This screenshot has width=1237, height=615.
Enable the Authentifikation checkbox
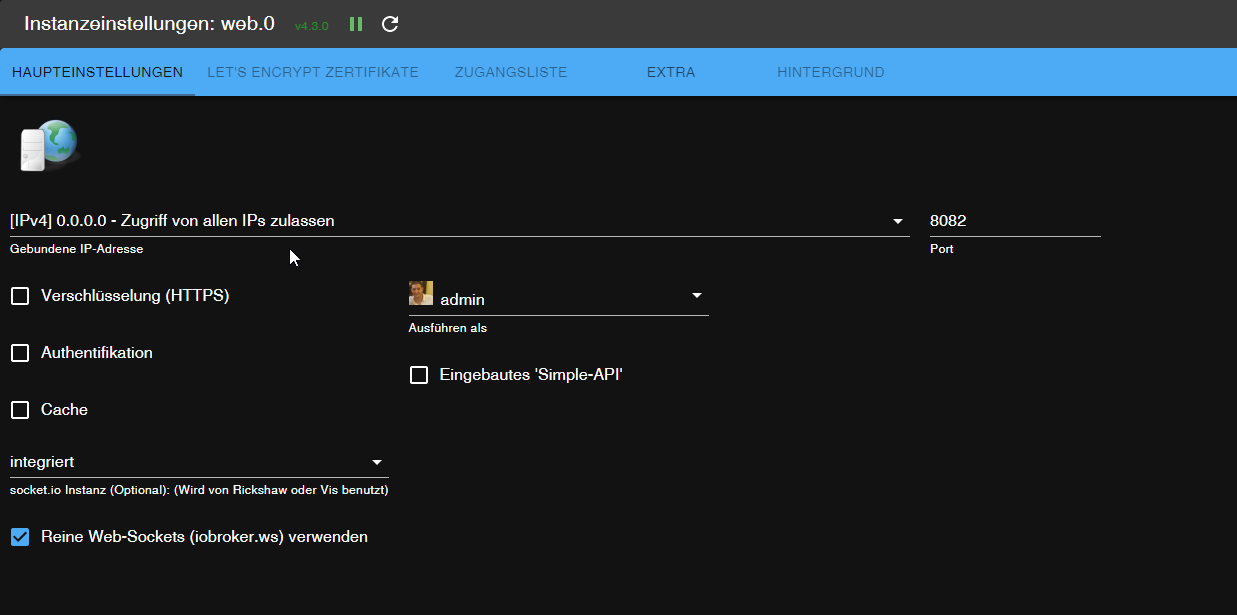20,353
